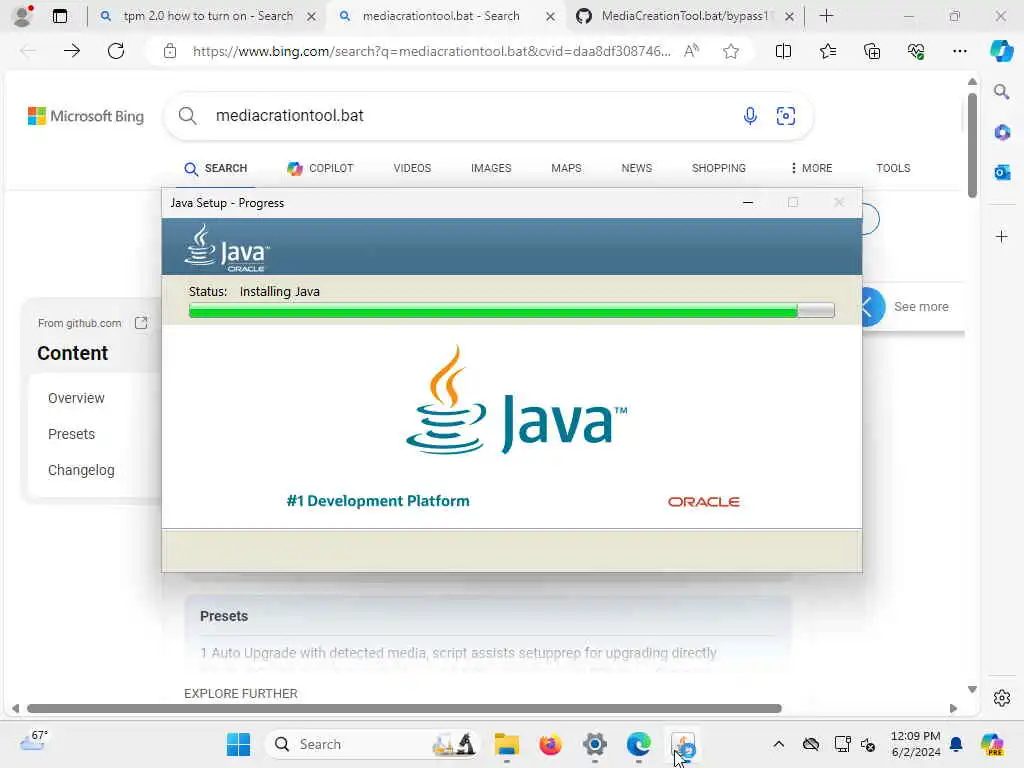
Task: Open the Bing Tools filter
Action: 893,168
